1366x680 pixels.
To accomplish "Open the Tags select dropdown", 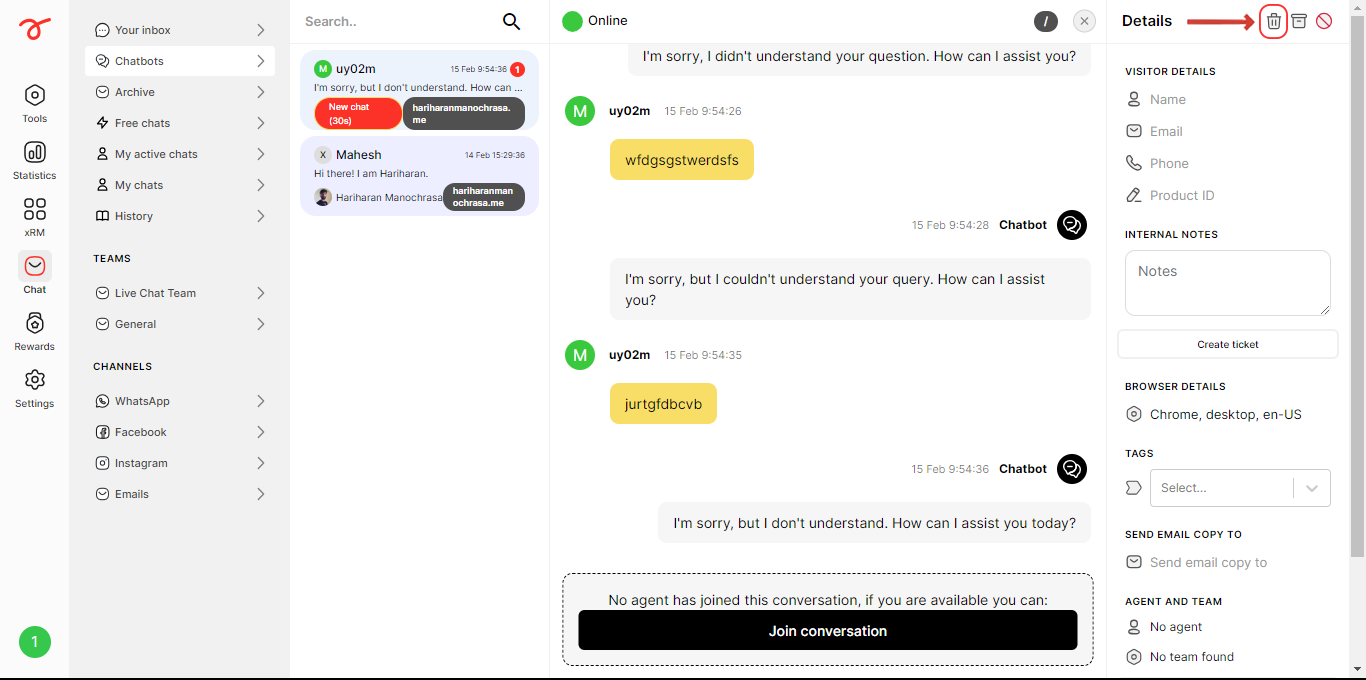I will click(1240, 488).
